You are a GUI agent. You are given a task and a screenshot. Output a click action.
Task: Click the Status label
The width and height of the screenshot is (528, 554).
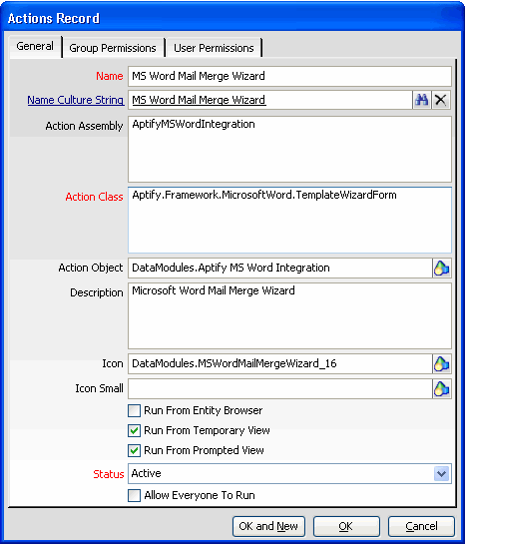click(x=108, y=474)
